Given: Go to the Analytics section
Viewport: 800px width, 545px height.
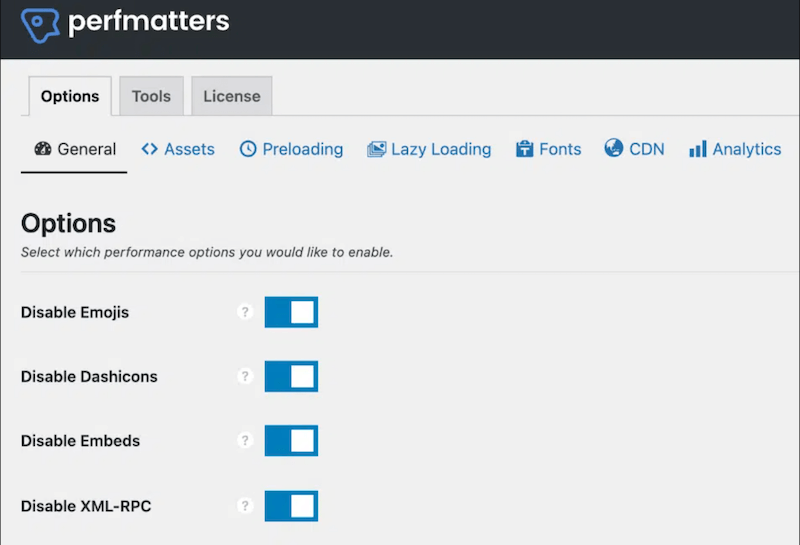Looking at the screenshot, I should pyautogui.click(x=735, y=149).
